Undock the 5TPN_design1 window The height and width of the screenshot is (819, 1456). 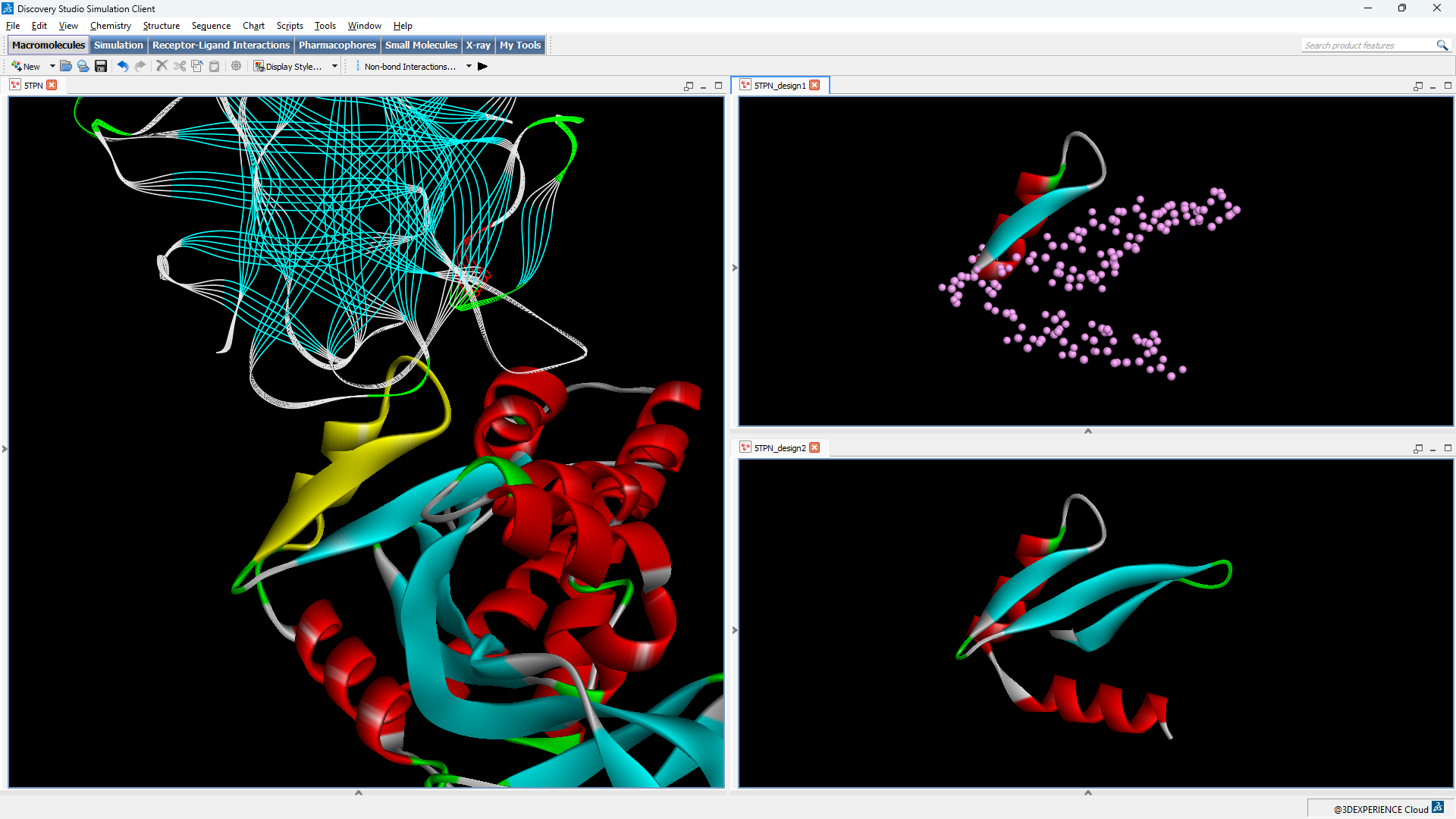(1417, 86)
